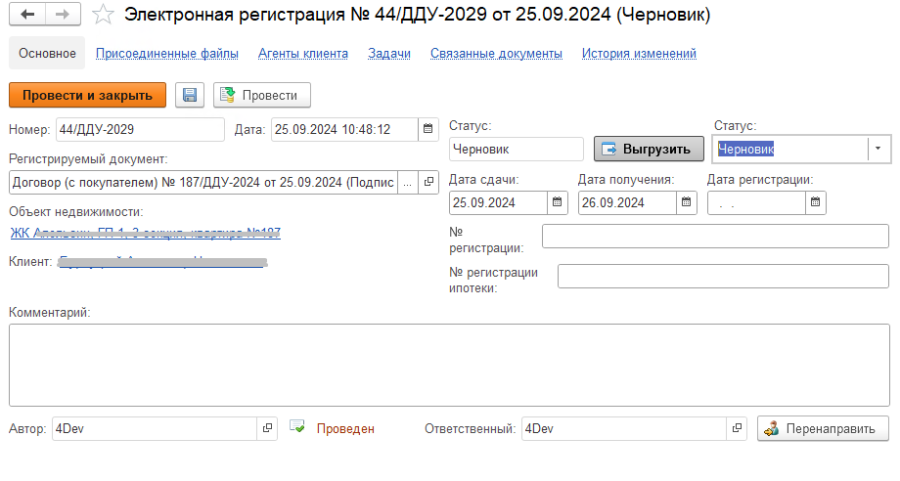Viewport: 900px width, 481px height.
Task: Click the save diskette icon
Action: (190, 95)
